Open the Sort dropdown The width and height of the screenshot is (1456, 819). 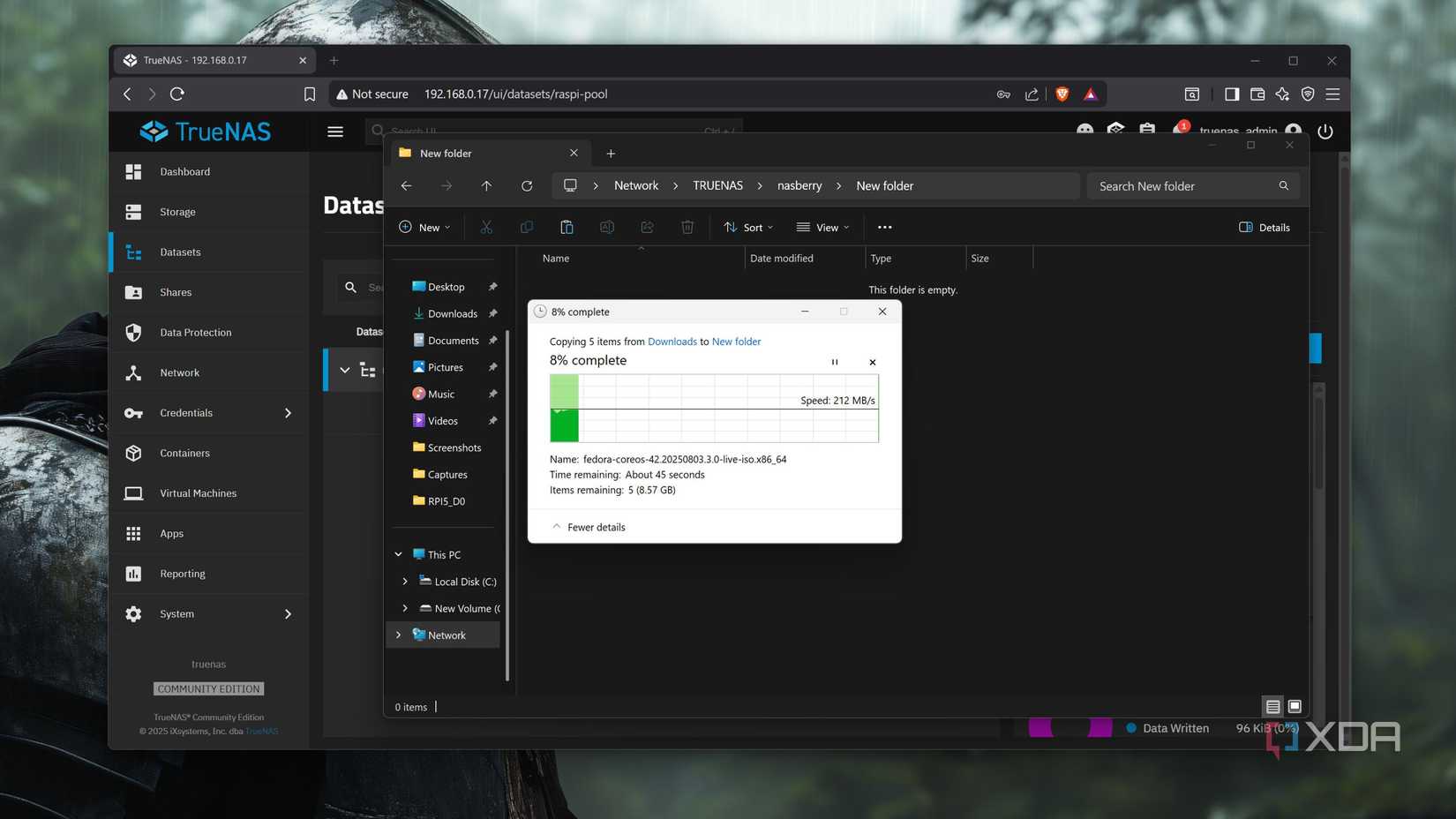click(x=748, y=227)
